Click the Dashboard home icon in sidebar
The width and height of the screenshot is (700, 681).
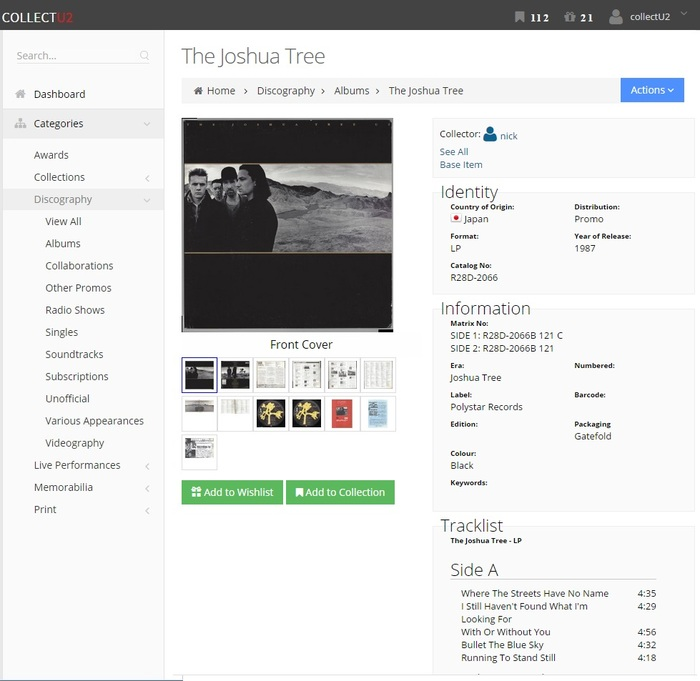click(x=20, y=94)
